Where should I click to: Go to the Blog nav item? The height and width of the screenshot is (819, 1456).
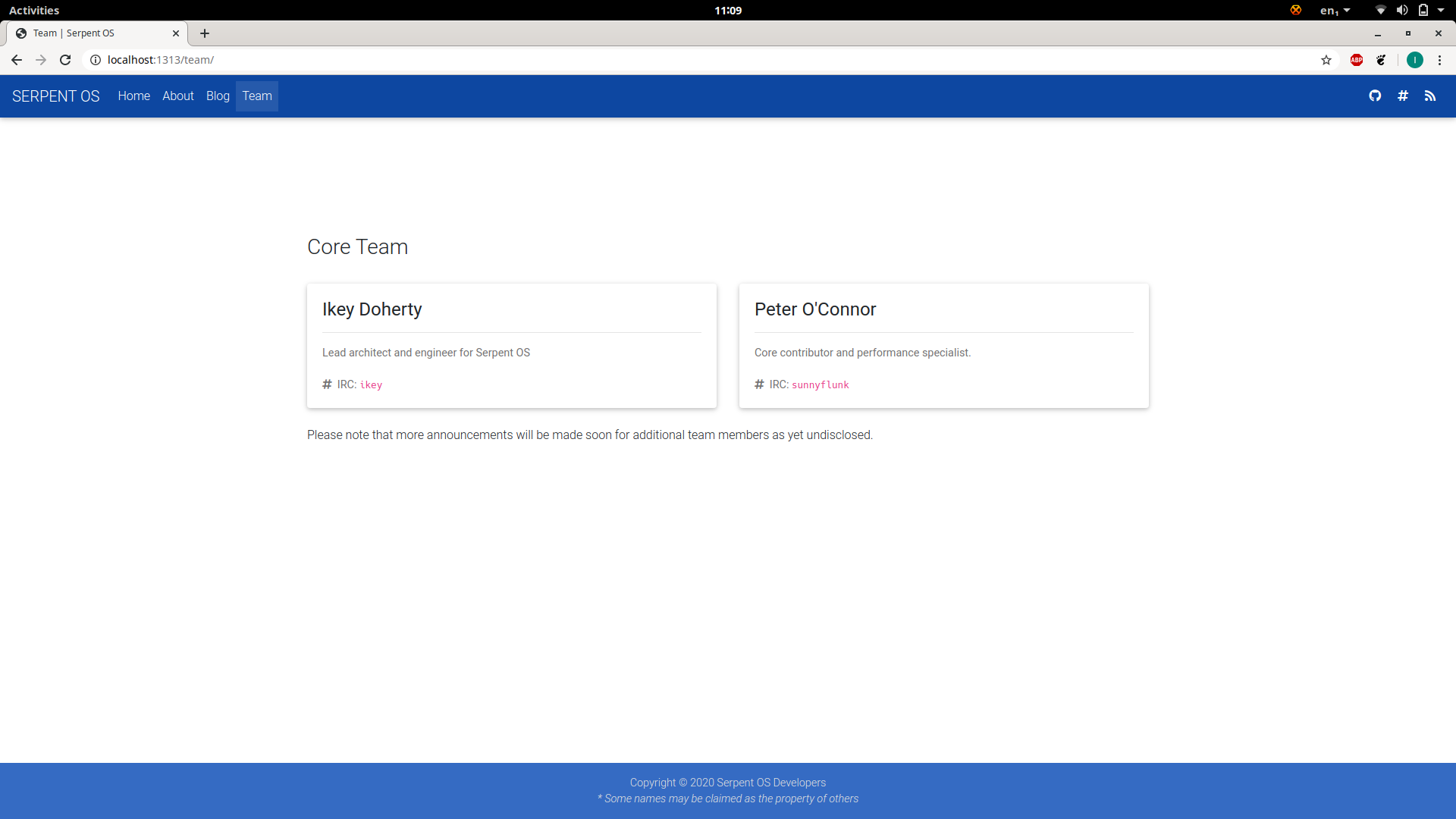(x=218, y=96)
